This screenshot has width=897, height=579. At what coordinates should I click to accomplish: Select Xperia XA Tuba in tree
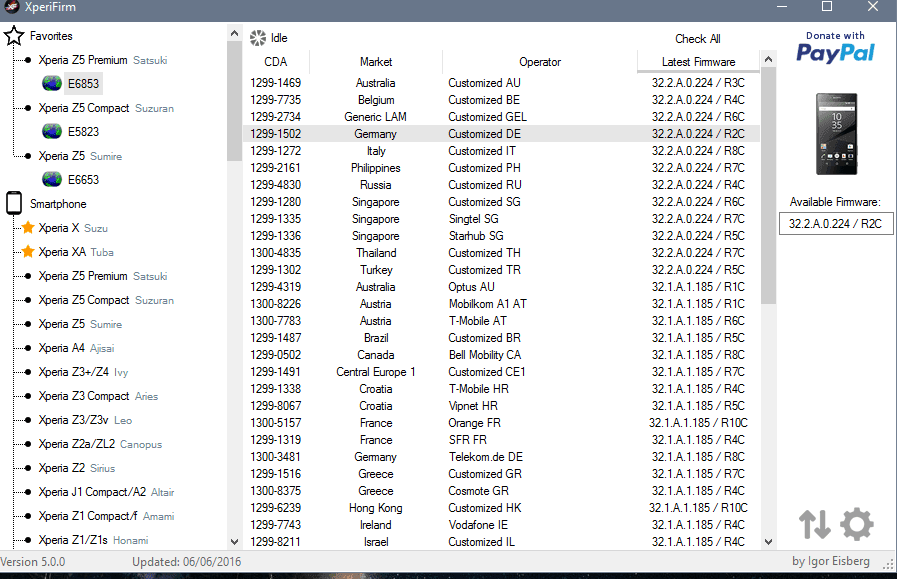click(x=76, y=252)
